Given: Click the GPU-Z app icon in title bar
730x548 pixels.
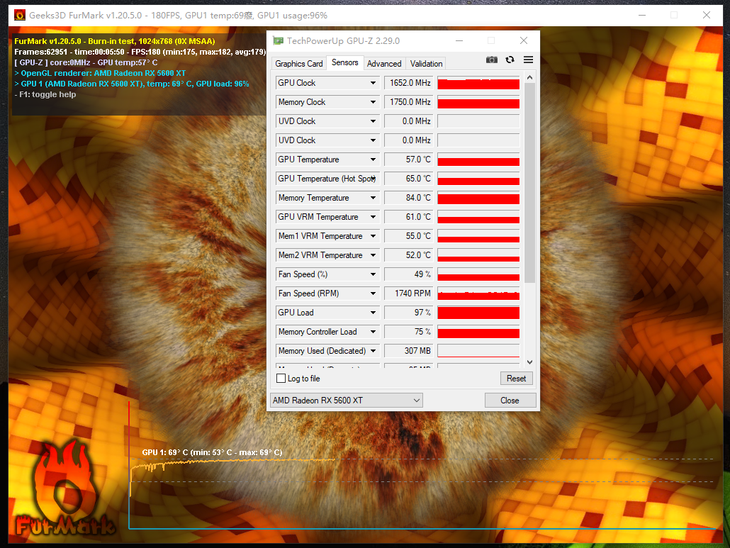Looking at the screenshot, I should coord(278,41).
